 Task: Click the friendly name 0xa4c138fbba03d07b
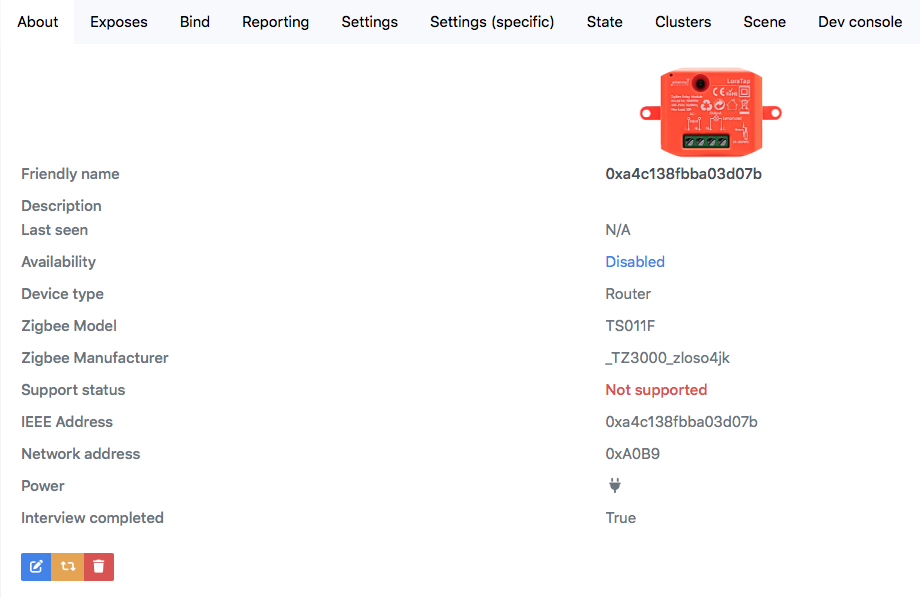[681, 173]
